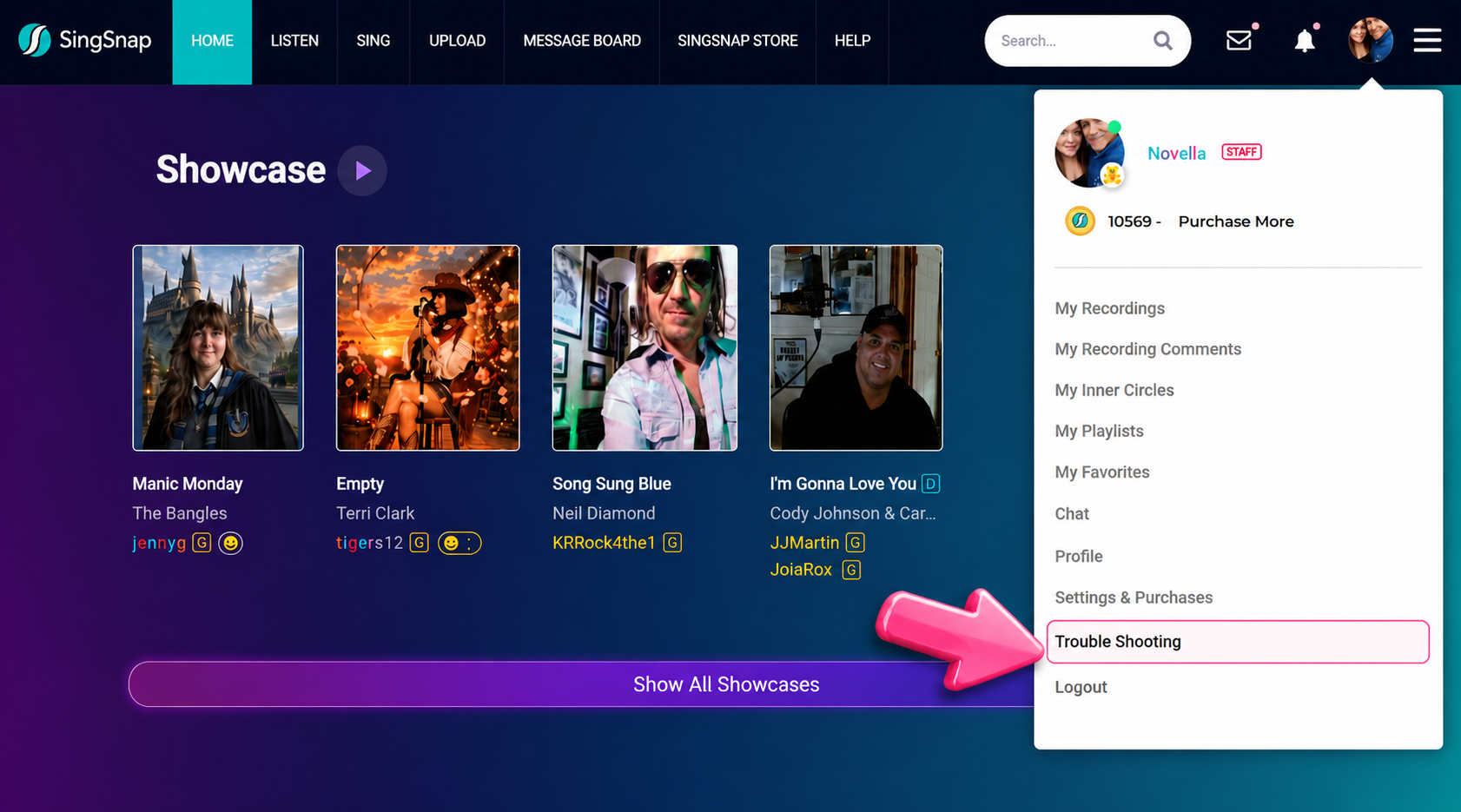
Task: Click the G badge next to JoiaRox
Action: 851,570
